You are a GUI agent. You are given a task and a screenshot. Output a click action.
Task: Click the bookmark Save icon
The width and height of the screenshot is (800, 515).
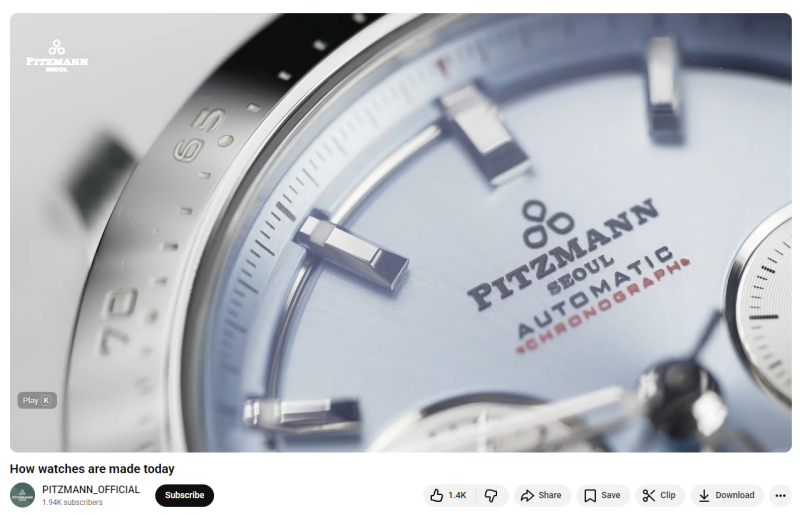(x=590, y=495)
